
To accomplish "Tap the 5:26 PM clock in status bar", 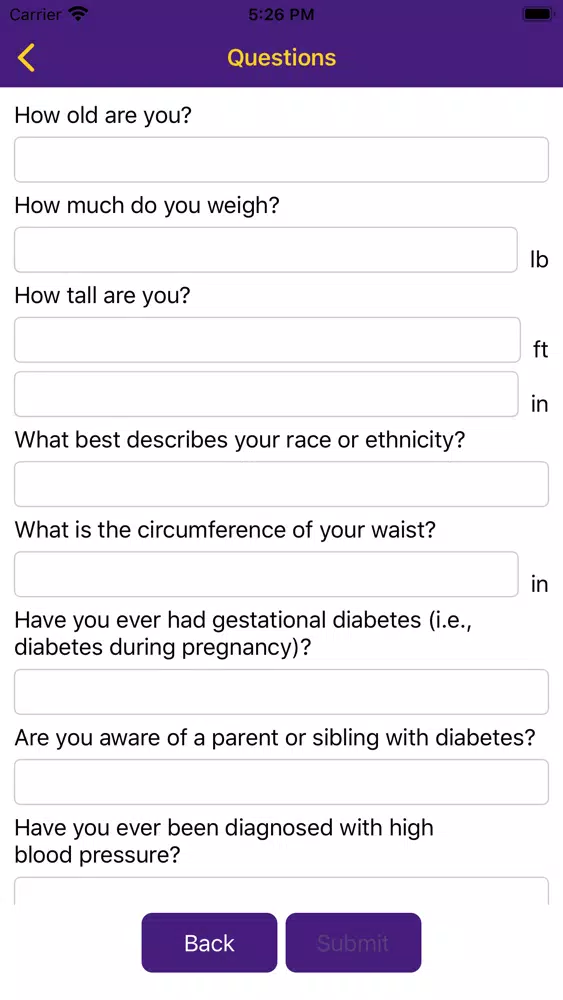I will tap(281, 14).
